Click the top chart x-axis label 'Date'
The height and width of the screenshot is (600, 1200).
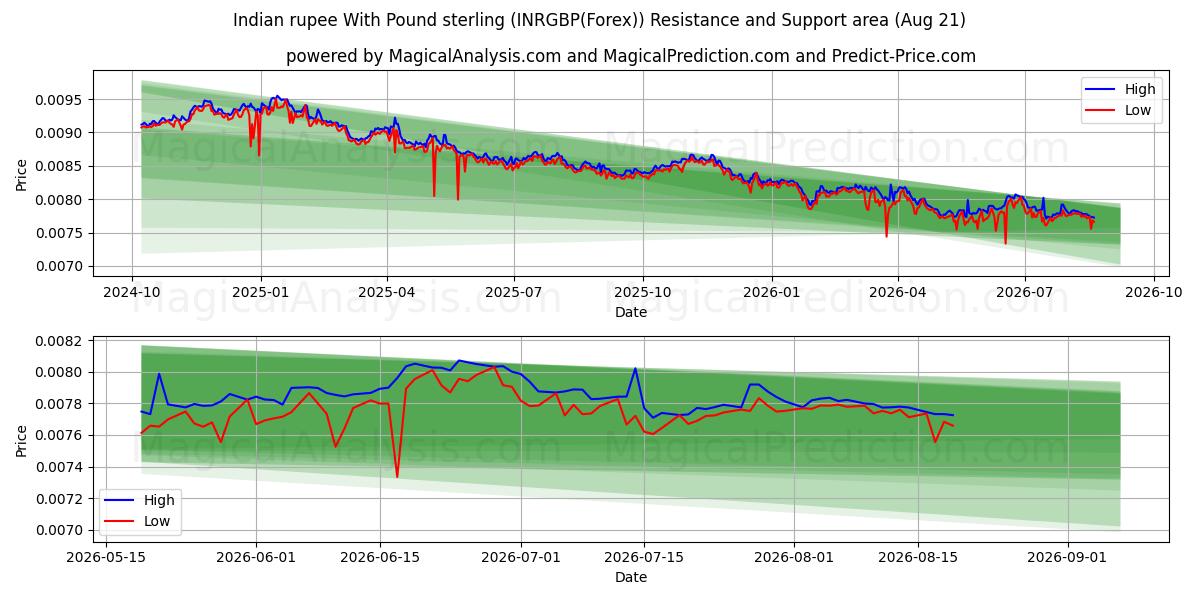pyautogui.click(x=631, y=312)
